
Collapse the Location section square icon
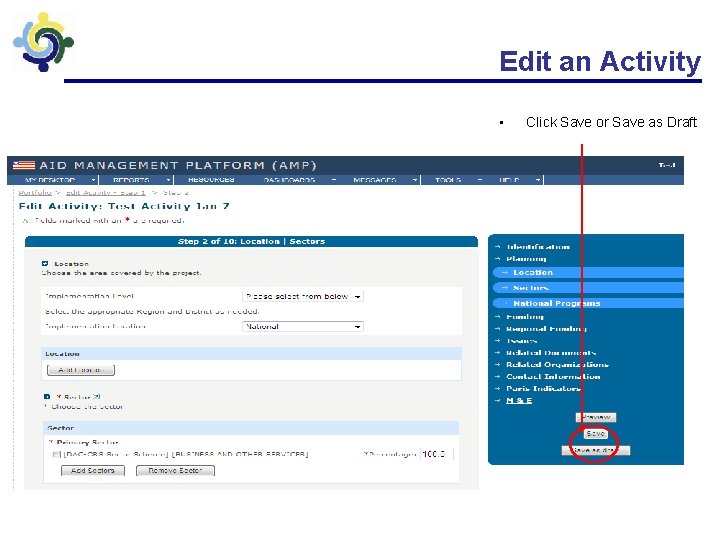tap(45, 264)
